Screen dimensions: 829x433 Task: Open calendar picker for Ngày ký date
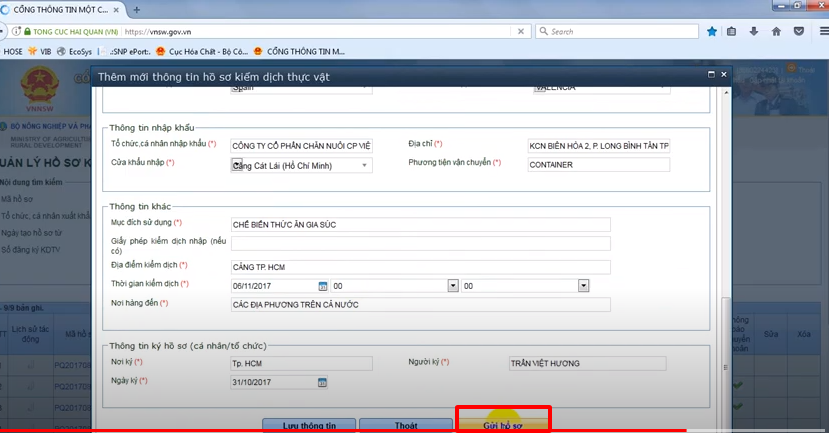[323, 382]
